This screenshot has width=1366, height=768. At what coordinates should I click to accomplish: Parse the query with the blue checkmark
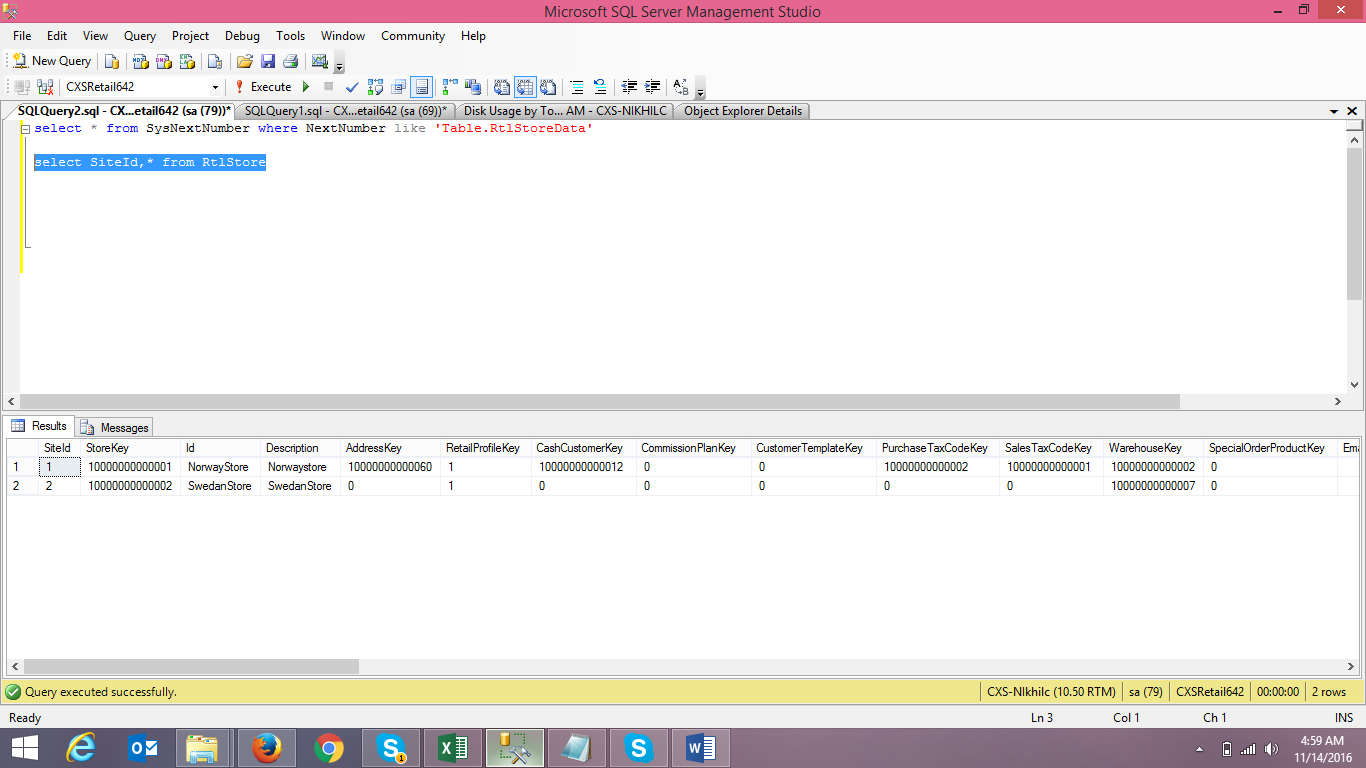tap(352, 87)
